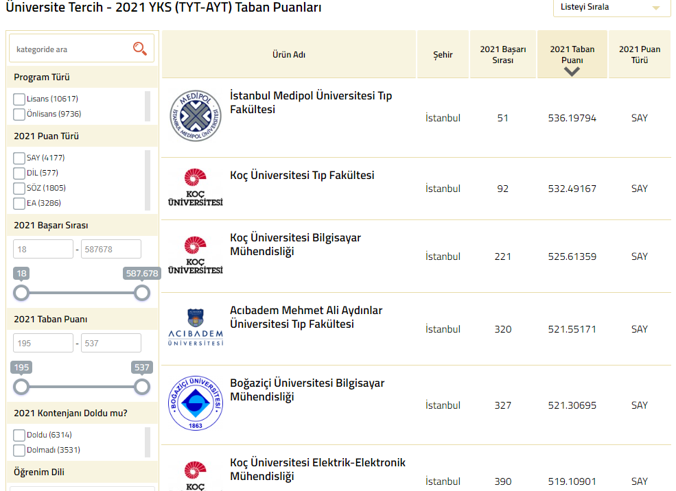Check the Lisans program type checkbox
The height and width of the screenshot is (491, 676).
coord(19,99)
